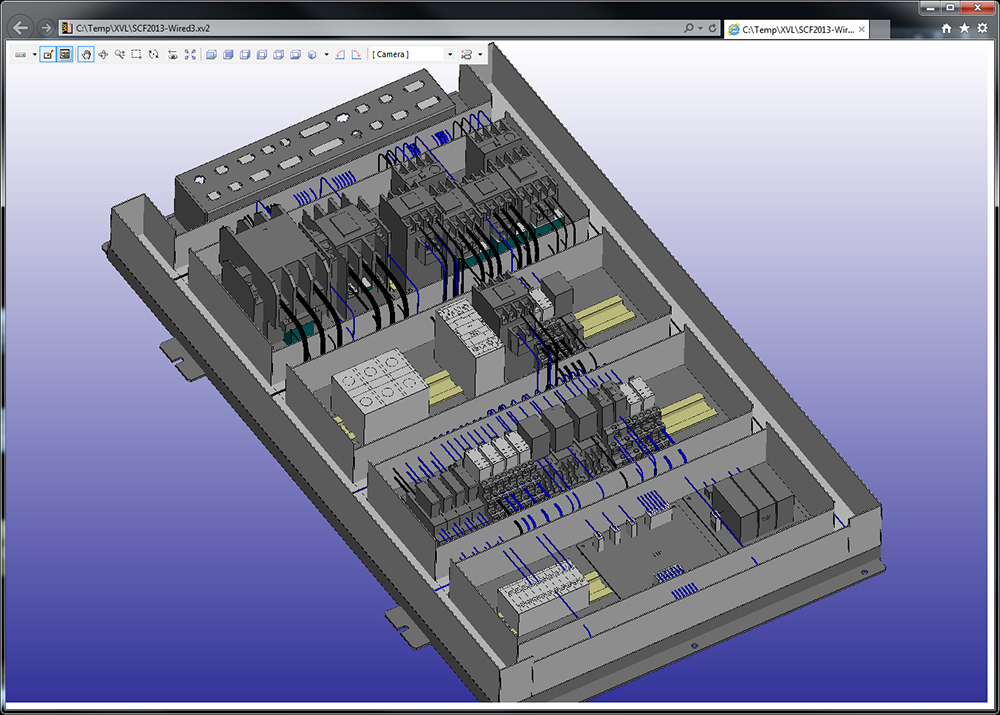Expand the isometric view dropdown arrow
The image size is (1000, 715).
[325, 54]
